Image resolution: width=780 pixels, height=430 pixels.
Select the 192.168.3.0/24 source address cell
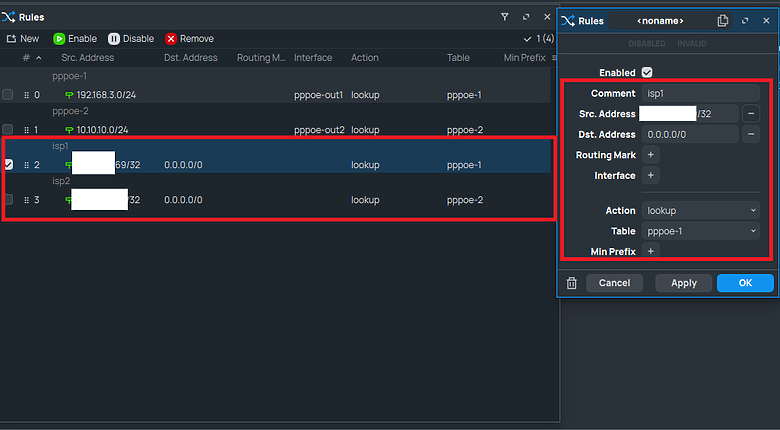click(x=106, y=95)
